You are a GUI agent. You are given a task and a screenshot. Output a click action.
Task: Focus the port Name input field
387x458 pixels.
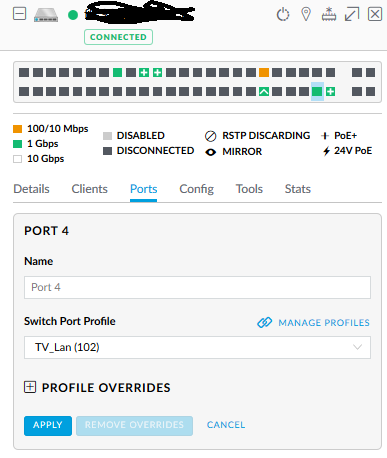197,287
